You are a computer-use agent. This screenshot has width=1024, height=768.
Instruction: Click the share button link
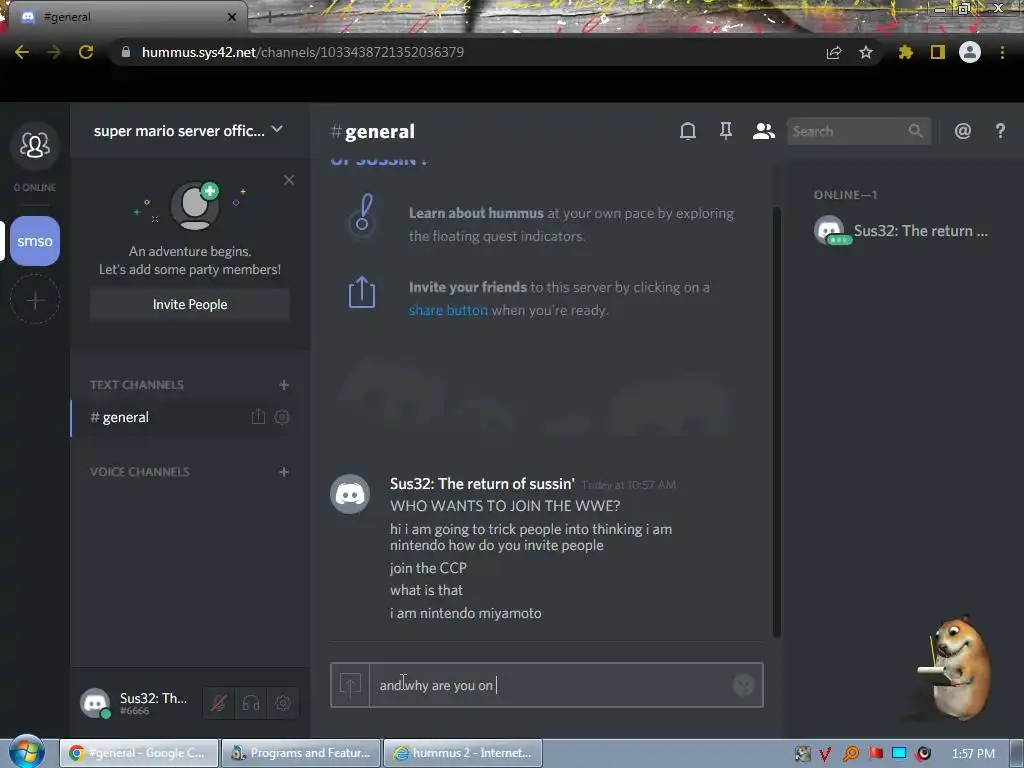pyautogui.click(x=448, y=310)
